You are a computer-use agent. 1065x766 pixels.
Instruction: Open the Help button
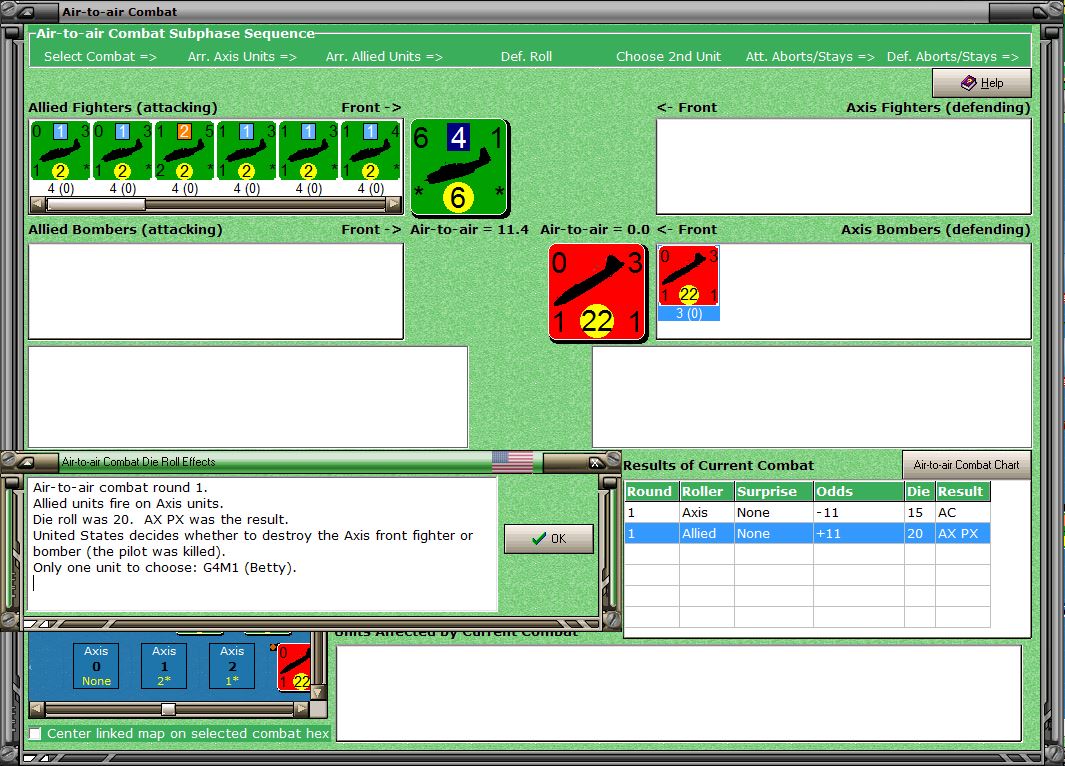coord(982,83)
